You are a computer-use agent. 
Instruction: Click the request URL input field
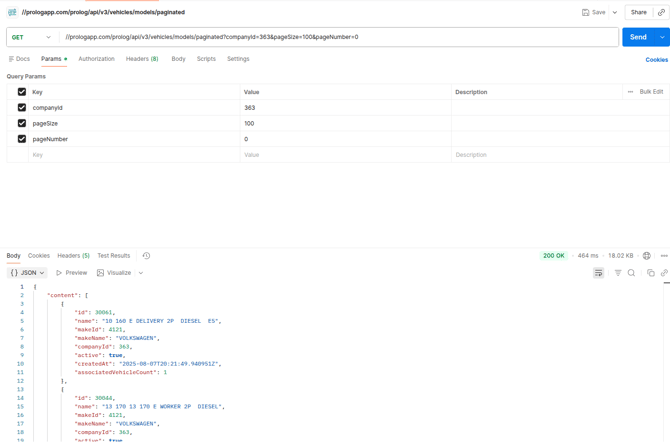(x=338, y=37)
